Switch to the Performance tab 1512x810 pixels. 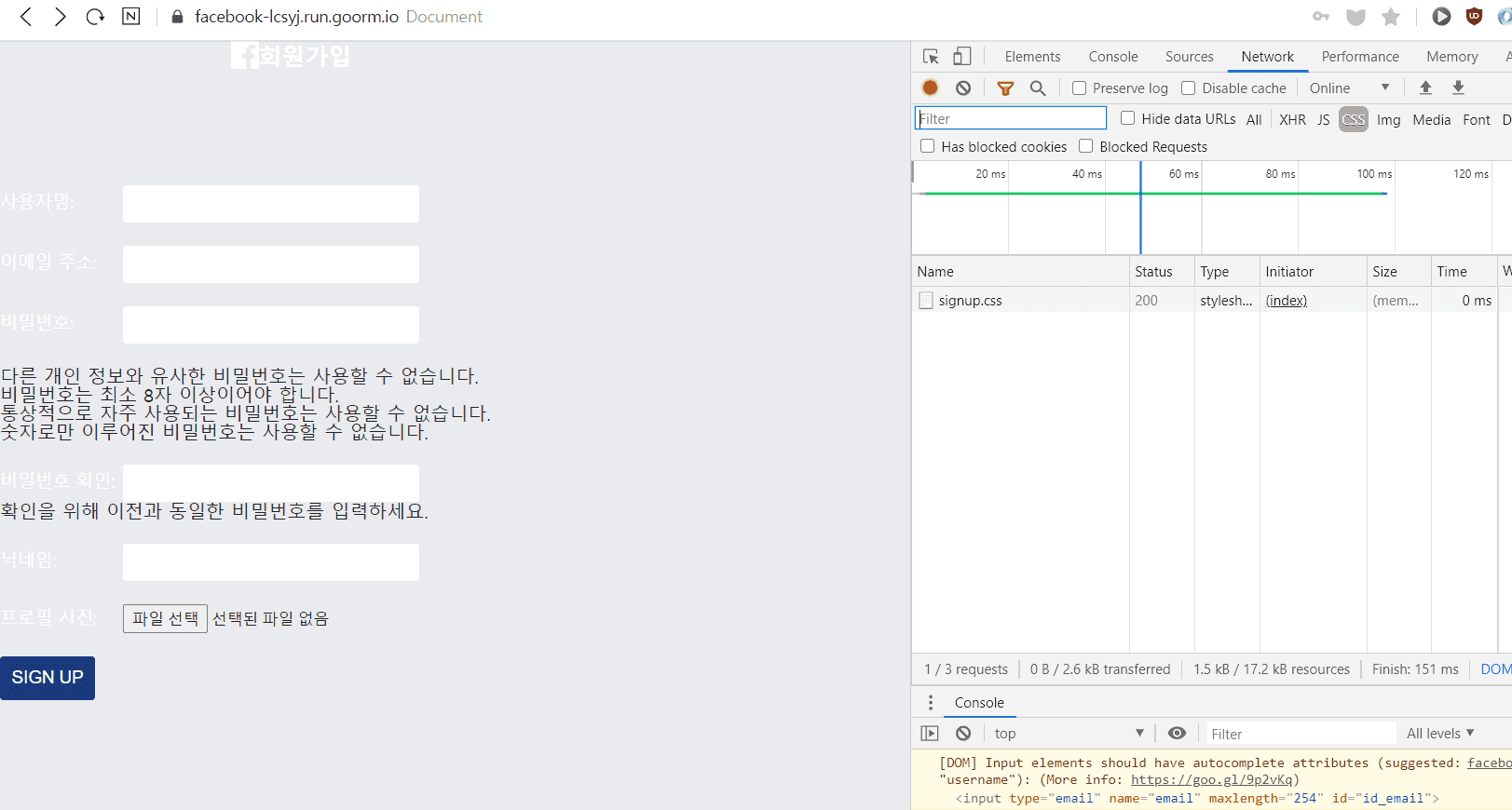point(1360,57)
